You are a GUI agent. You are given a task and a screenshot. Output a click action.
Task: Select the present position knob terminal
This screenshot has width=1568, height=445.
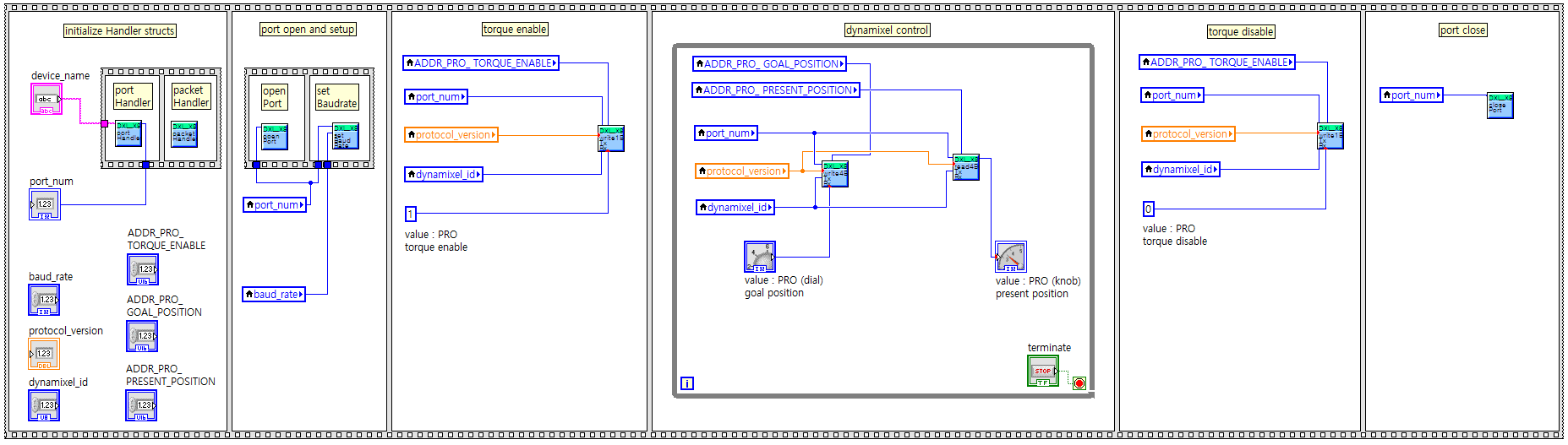tap(1011, 257)
